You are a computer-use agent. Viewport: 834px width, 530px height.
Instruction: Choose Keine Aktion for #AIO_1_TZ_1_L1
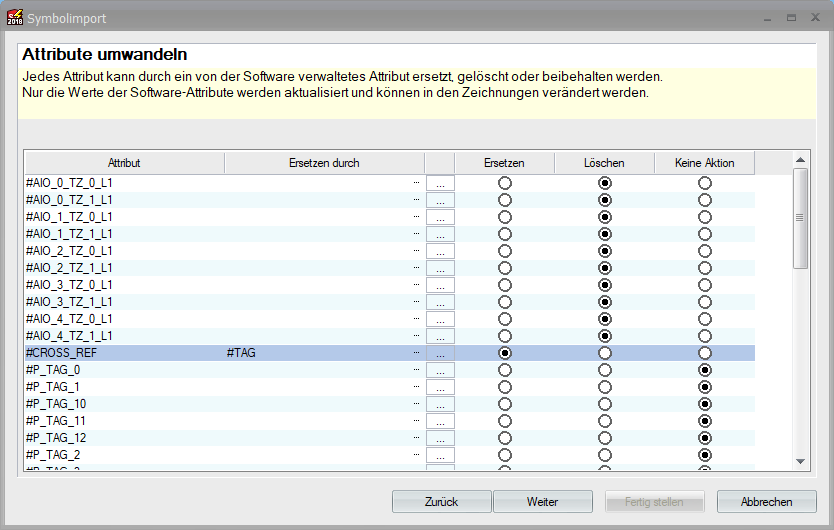[705, 234]
